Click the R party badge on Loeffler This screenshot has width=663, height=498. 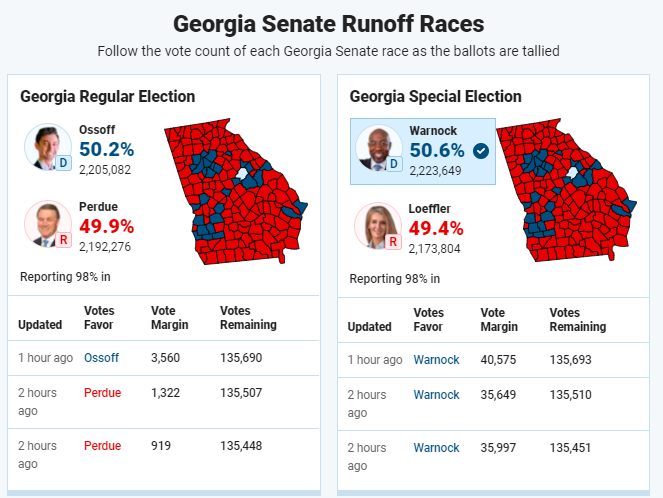coord(393,241)
